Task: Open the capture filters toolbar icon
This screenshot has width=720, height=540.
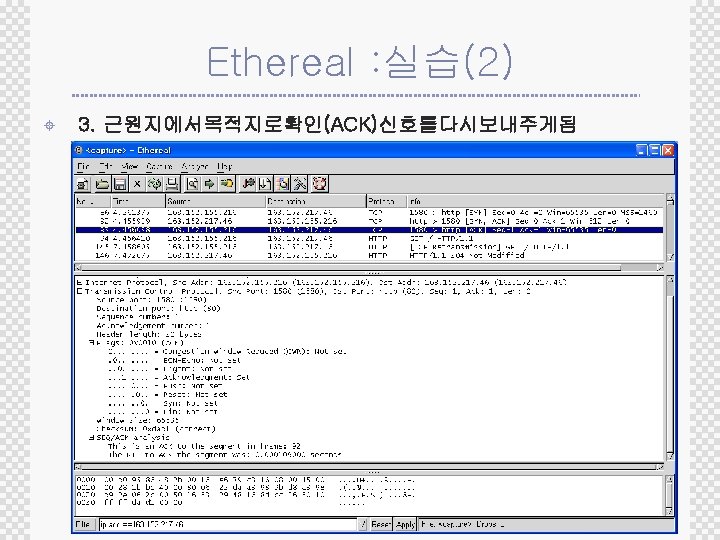Action: click(x=248, y=184)
